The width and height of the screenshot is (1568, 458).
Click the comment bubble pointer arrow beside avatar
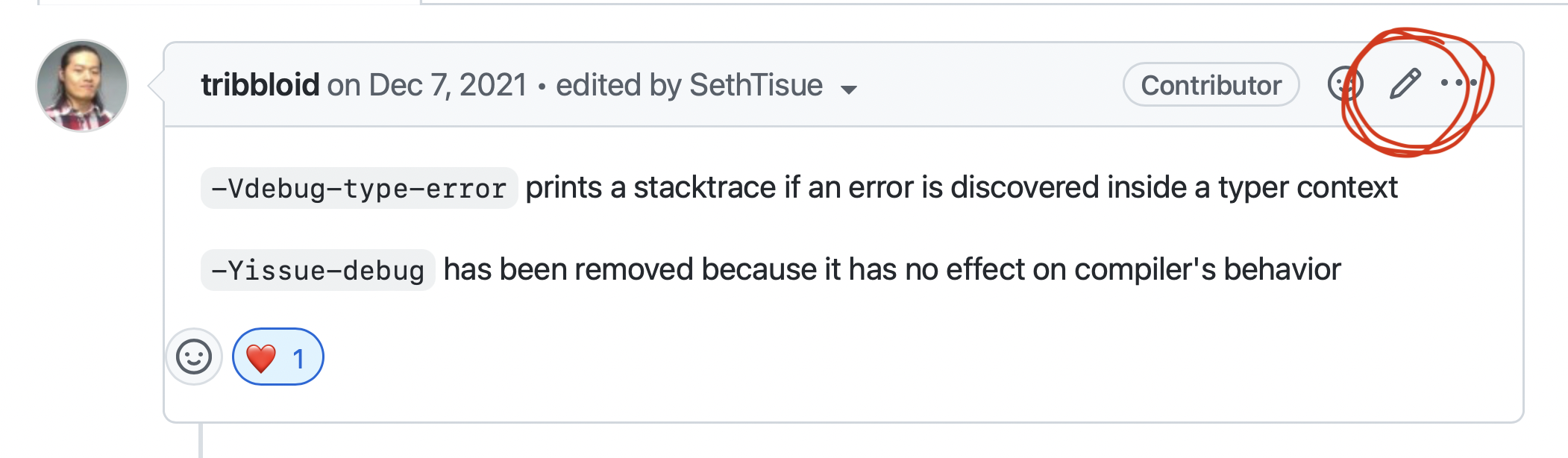click(157, 85)
